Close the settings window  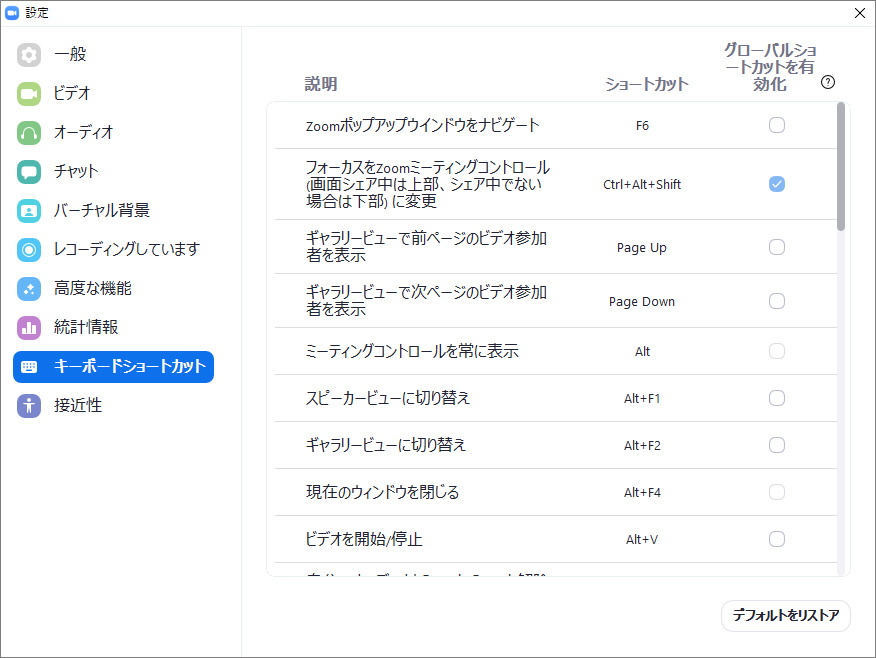[859, 13]
